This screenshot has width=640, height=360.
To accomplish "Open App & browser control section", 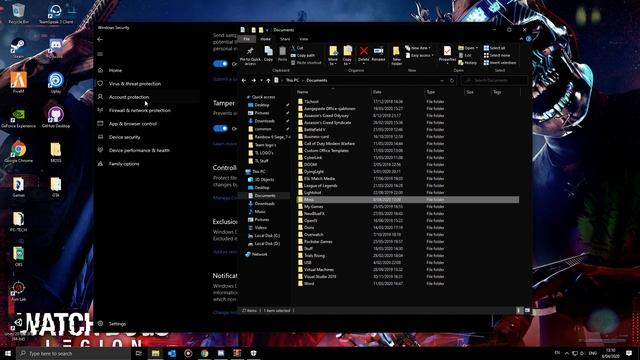I will [x=133, y=124].
